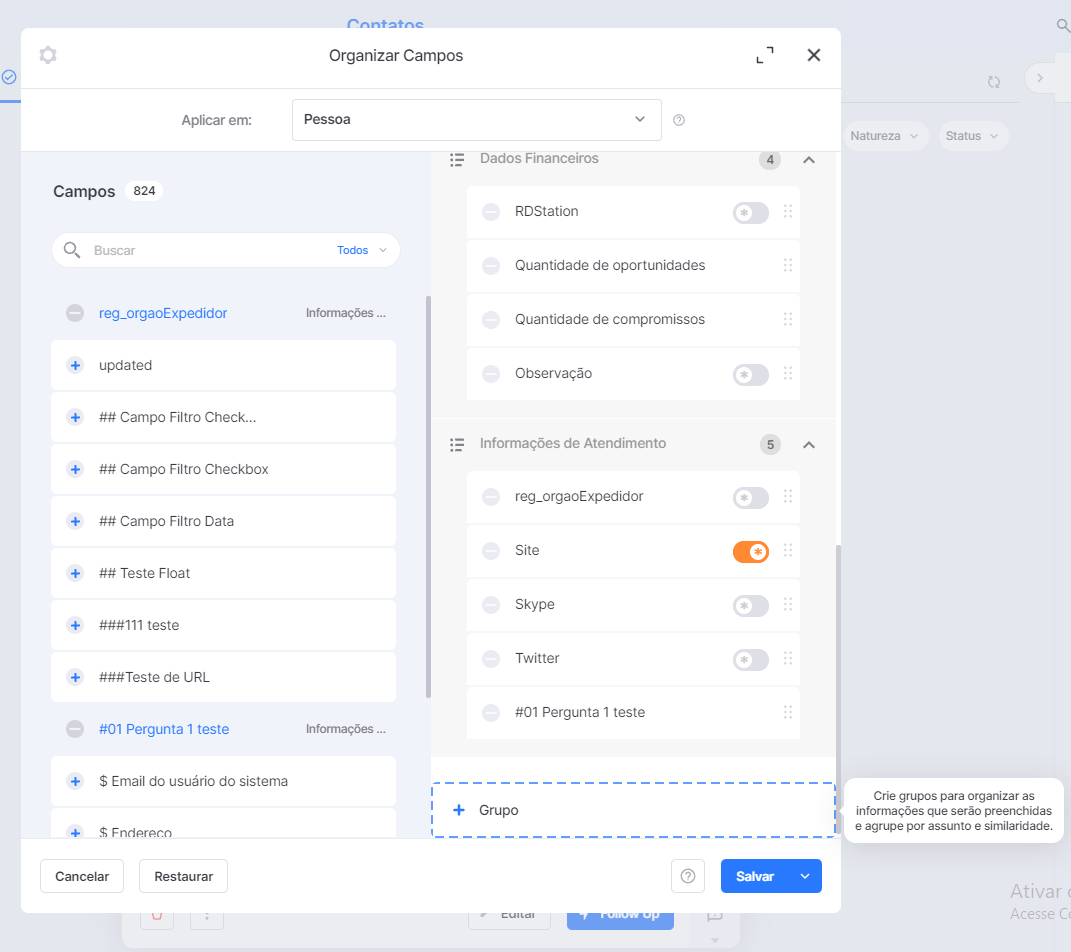This screenshot has height=952, width=1071.
Task: Toggle required switch for Observação
Action: tap(751, 374)
